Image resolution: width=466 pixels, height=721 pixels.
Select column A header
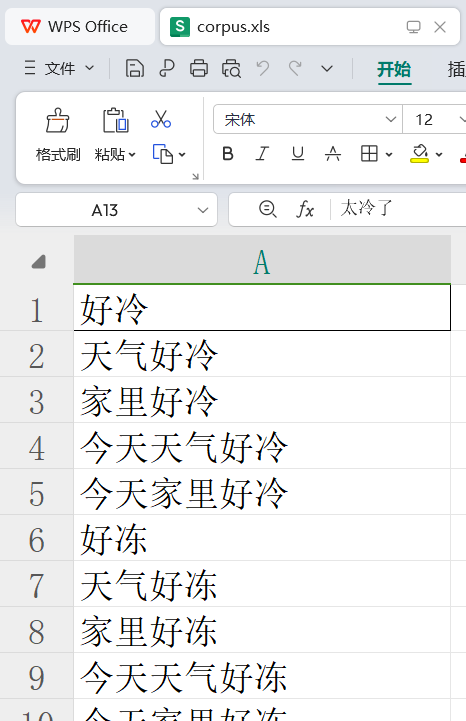(262, 261)
